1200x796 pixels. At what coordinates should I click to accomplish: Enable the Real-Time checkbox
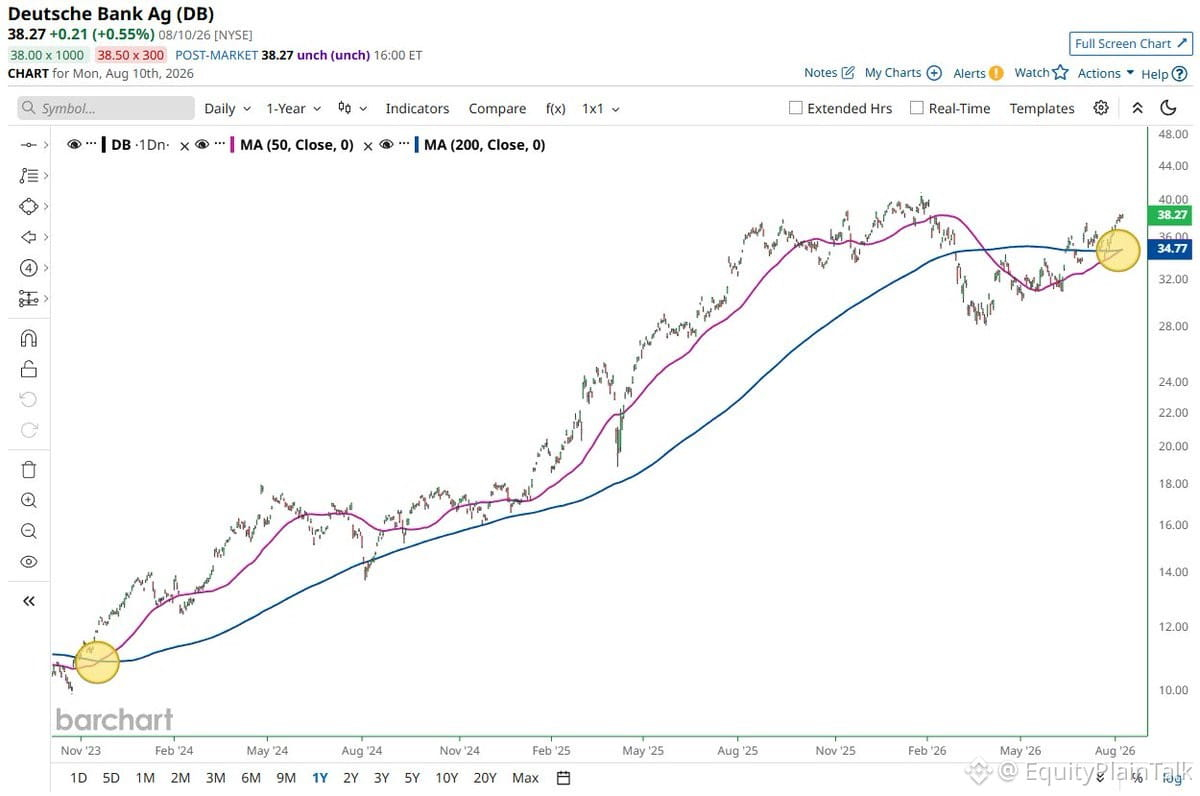[x=916, y=108]
